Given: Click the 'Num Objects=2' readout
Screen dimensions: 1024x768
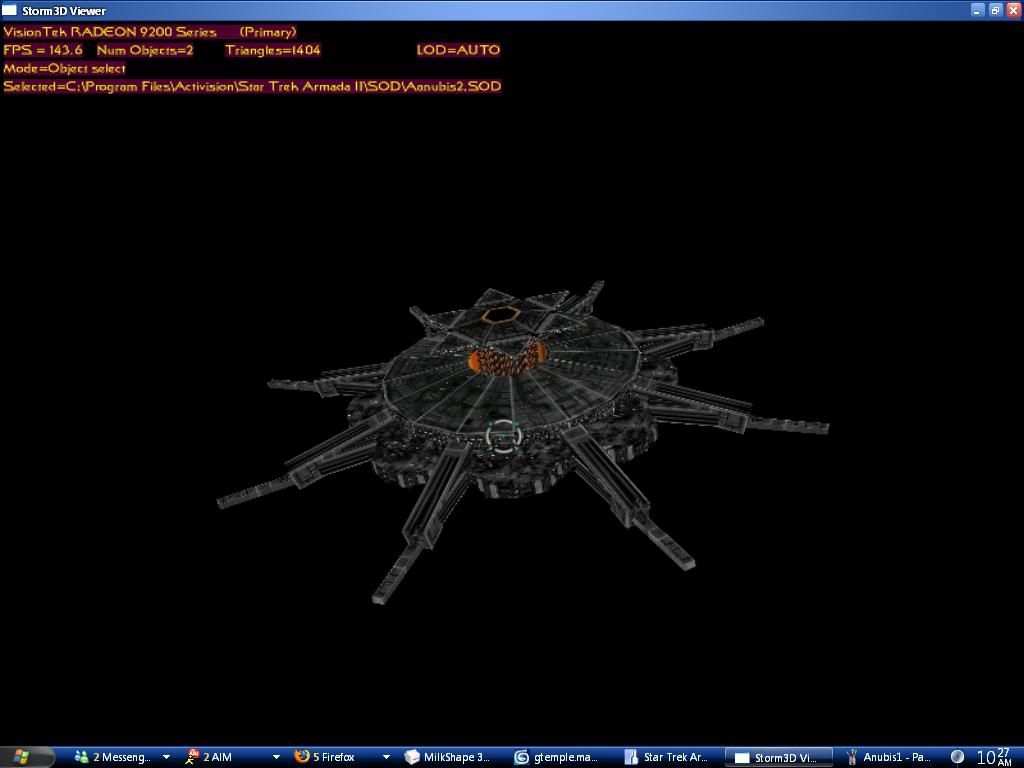Looking at the screenshot, I should (x=145, y=50).
